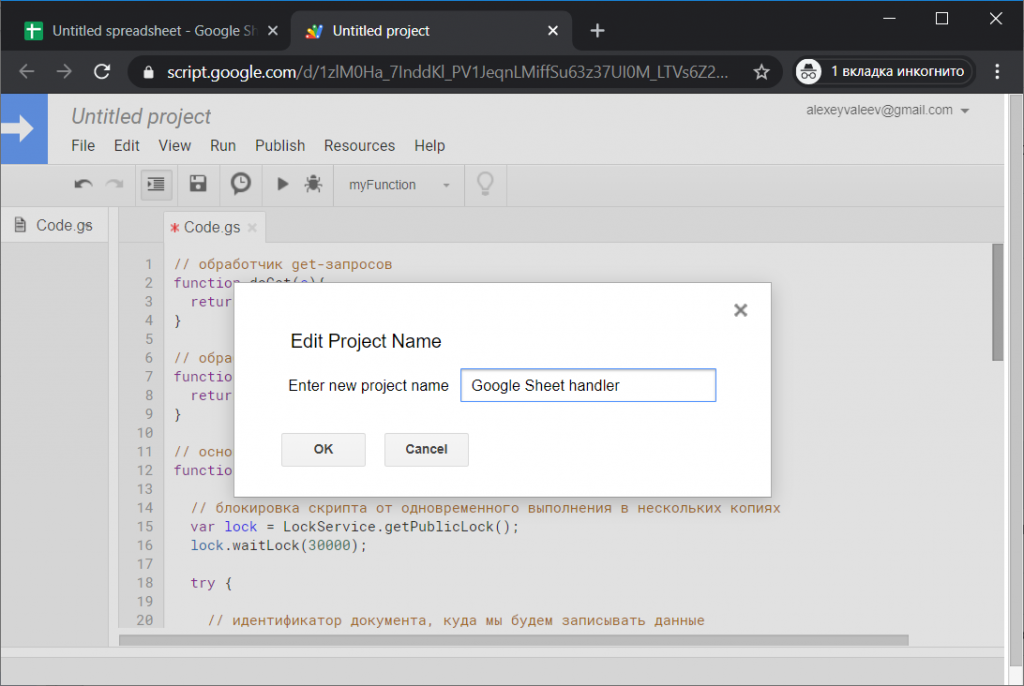The image size is (1024, 686).
Task: Open the account dropdown next to email
Action: 965,111
